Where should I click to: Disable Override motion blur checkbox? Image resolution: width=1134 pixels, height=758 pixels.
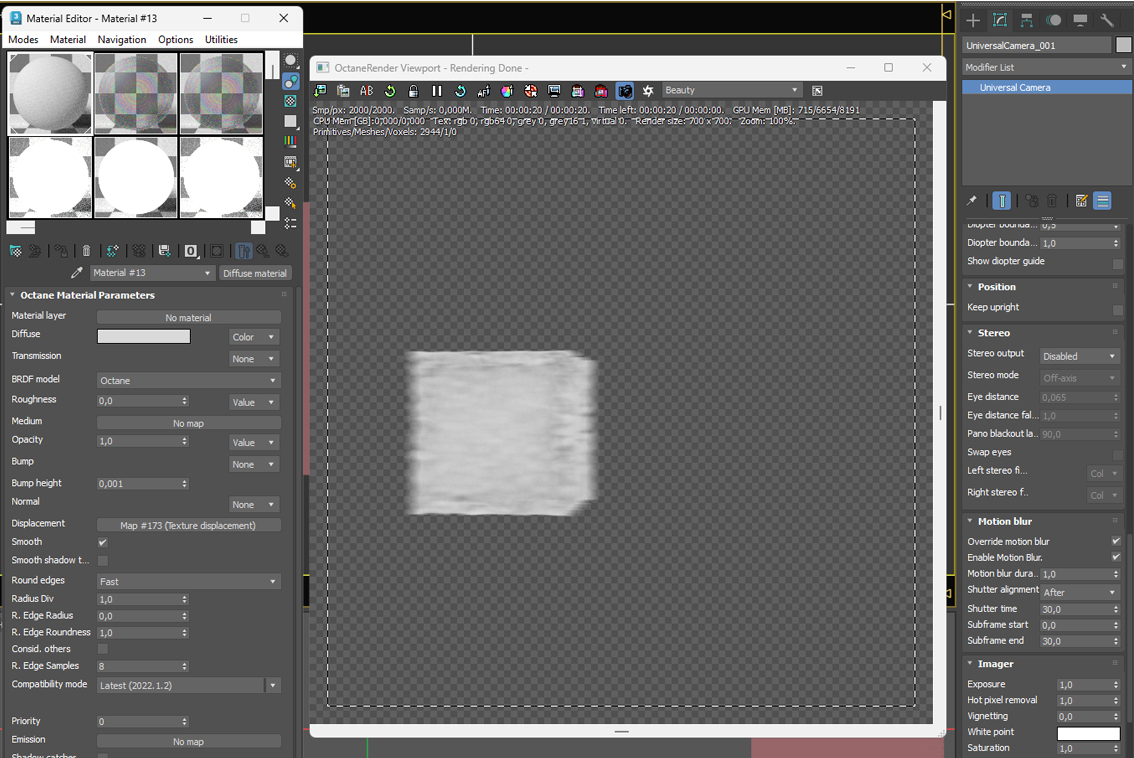pyautogui.click(x=1117, y=541)
